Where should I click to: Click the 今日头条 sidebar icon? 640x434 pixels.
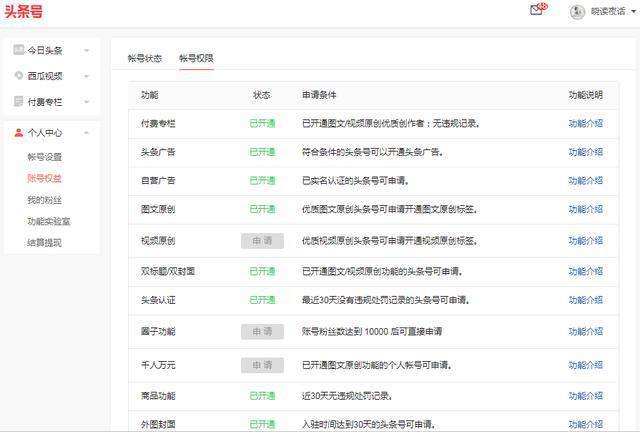point(18,50)
